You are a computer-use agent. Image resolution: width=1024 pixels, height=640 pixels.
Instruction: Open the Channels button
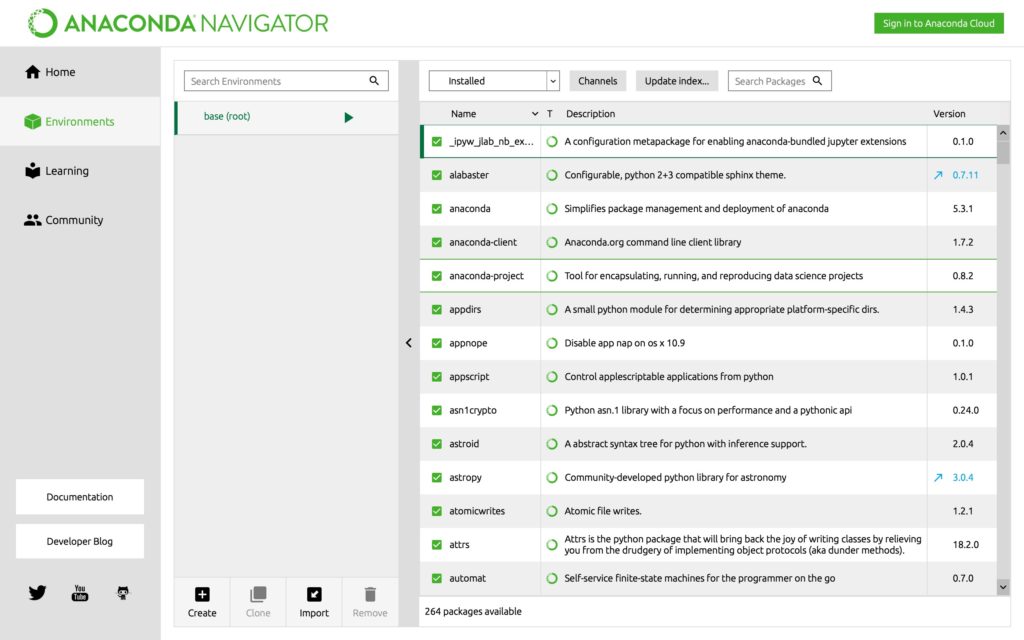point(598,80)
